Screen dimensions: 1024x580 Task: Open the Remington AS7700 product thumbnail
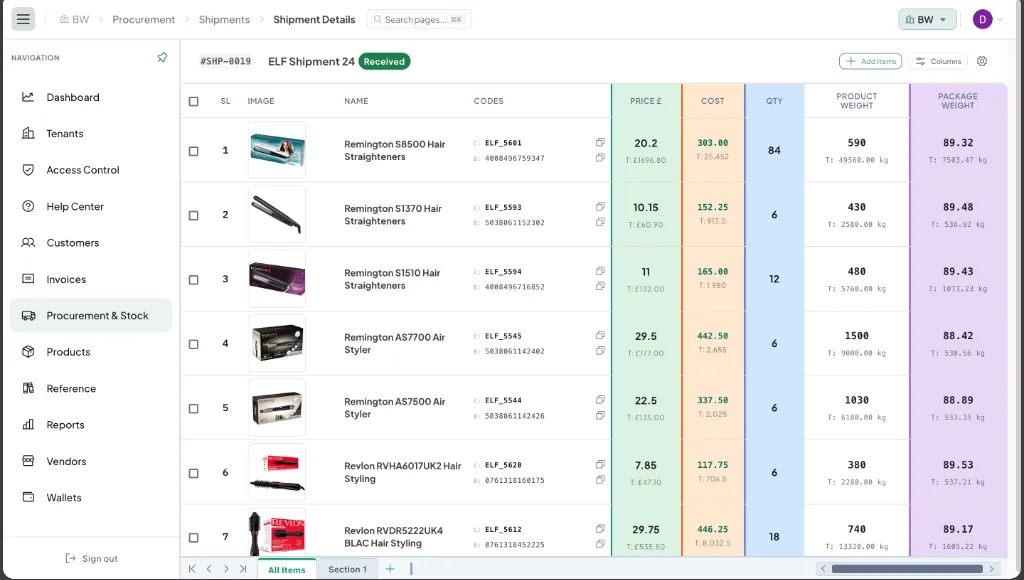(x=277, y=343)
